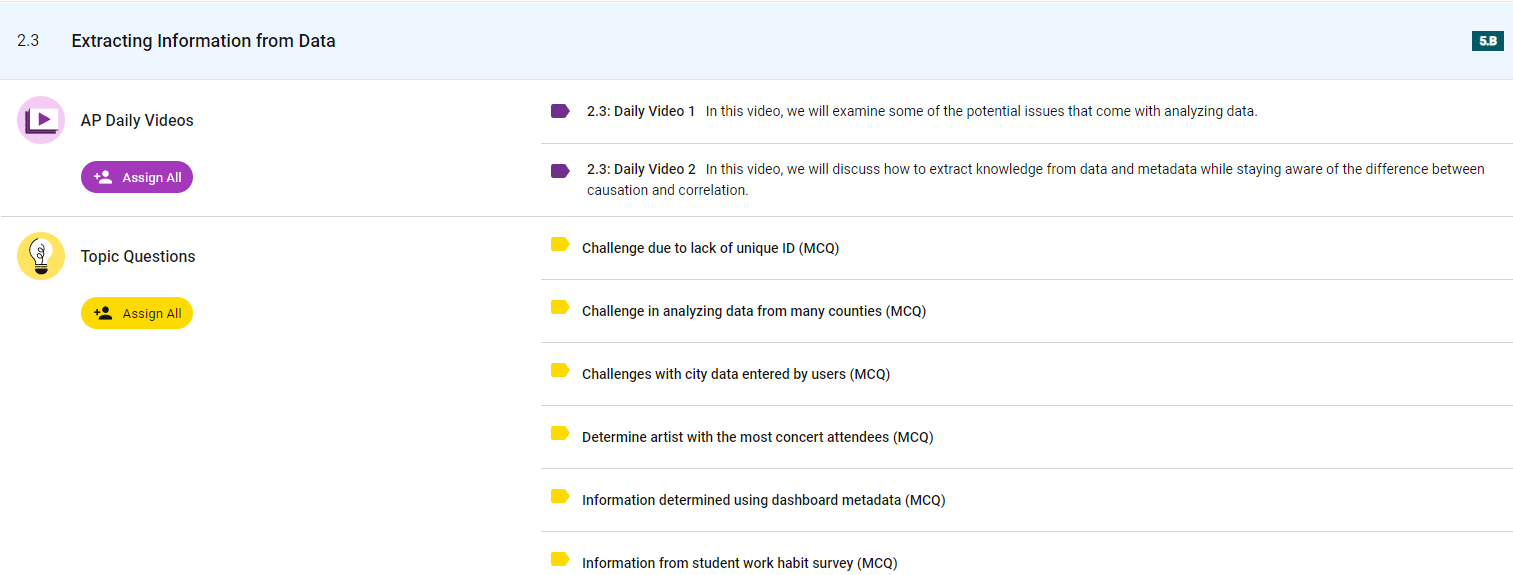Open Information determined using dashboard metadata question
1513x575 pixels.
(763, 500)
